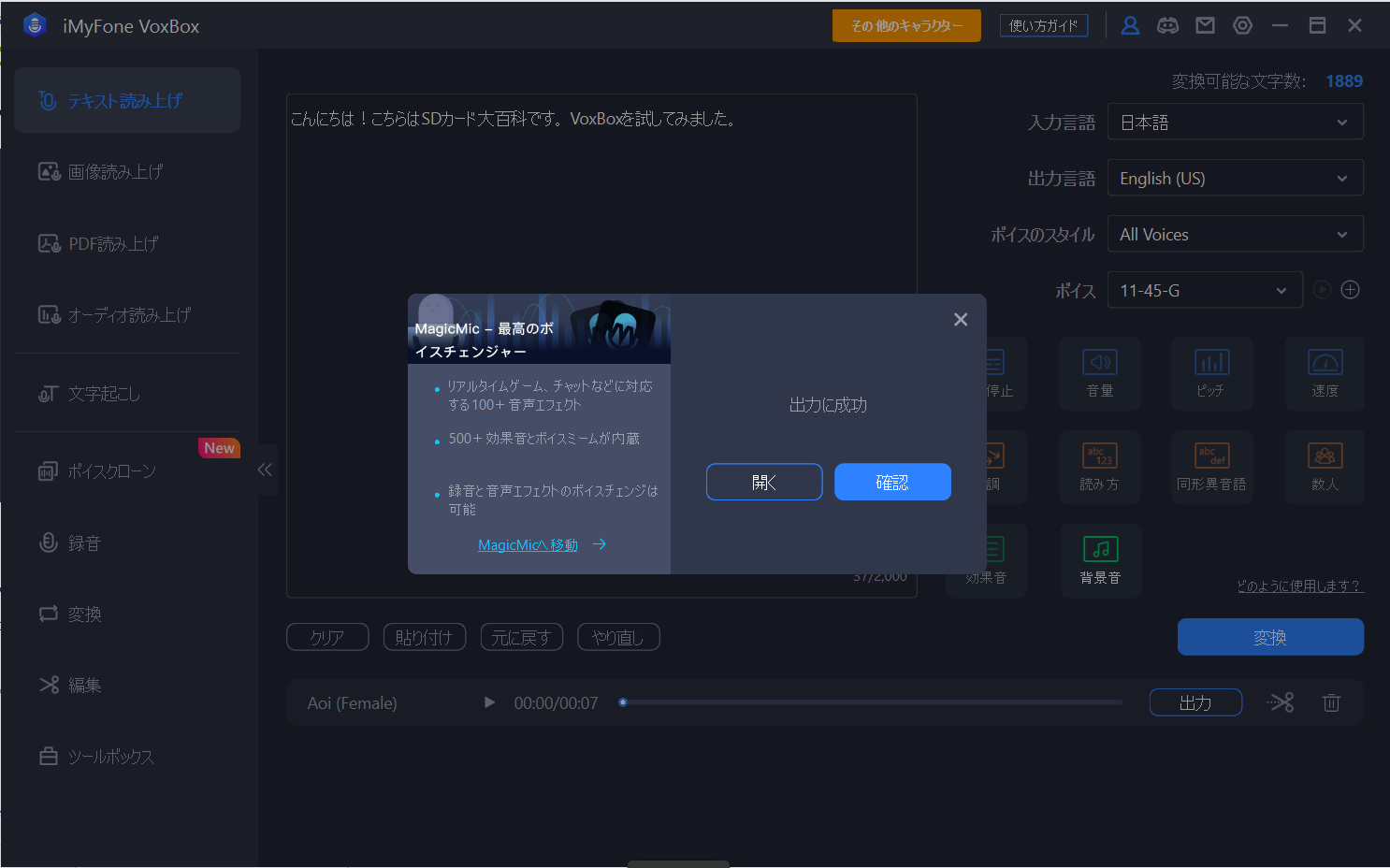
Task: Open the 出力言語 English (US) dropdown
Action: pyautogui.click(x=1235, y=179)
